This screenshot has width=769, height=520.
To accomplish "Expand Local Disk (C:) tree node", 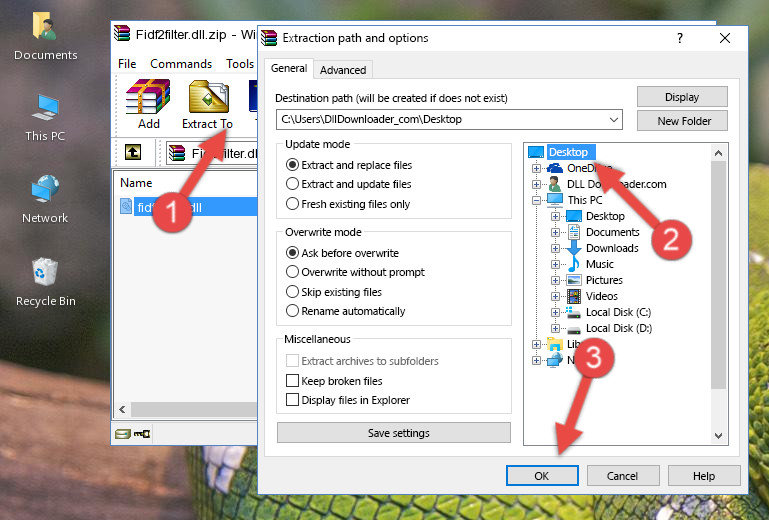I will point(555,312).
